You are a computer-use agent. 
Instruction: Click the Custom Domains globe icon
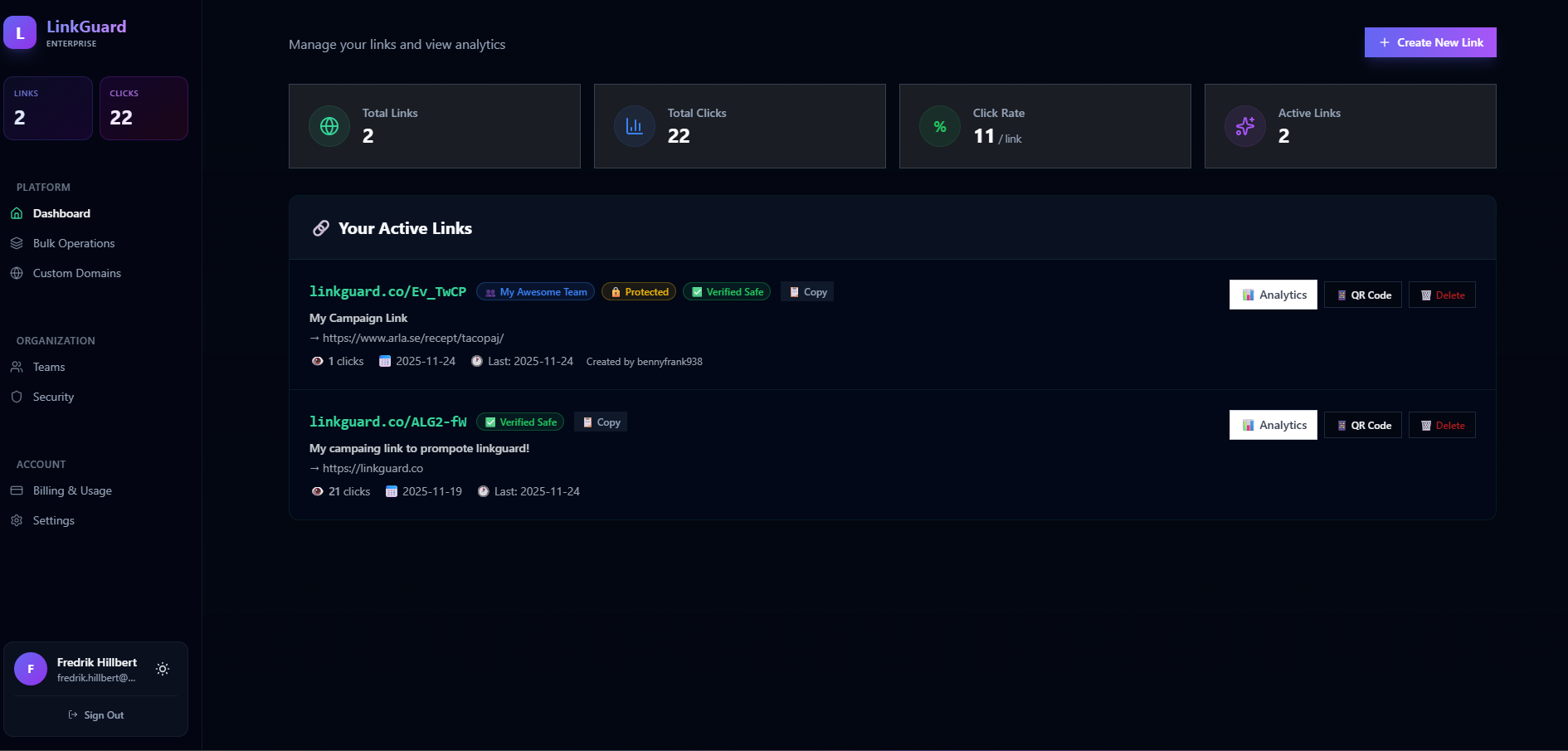pyautogui.click(x=17, y=273)
